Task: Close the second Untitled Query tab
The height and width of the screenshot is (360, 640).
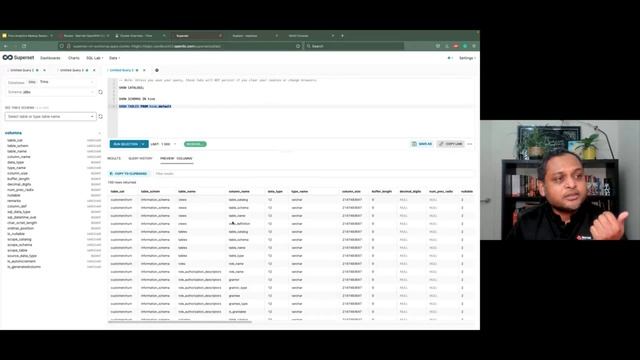Action: click(94, 70)
